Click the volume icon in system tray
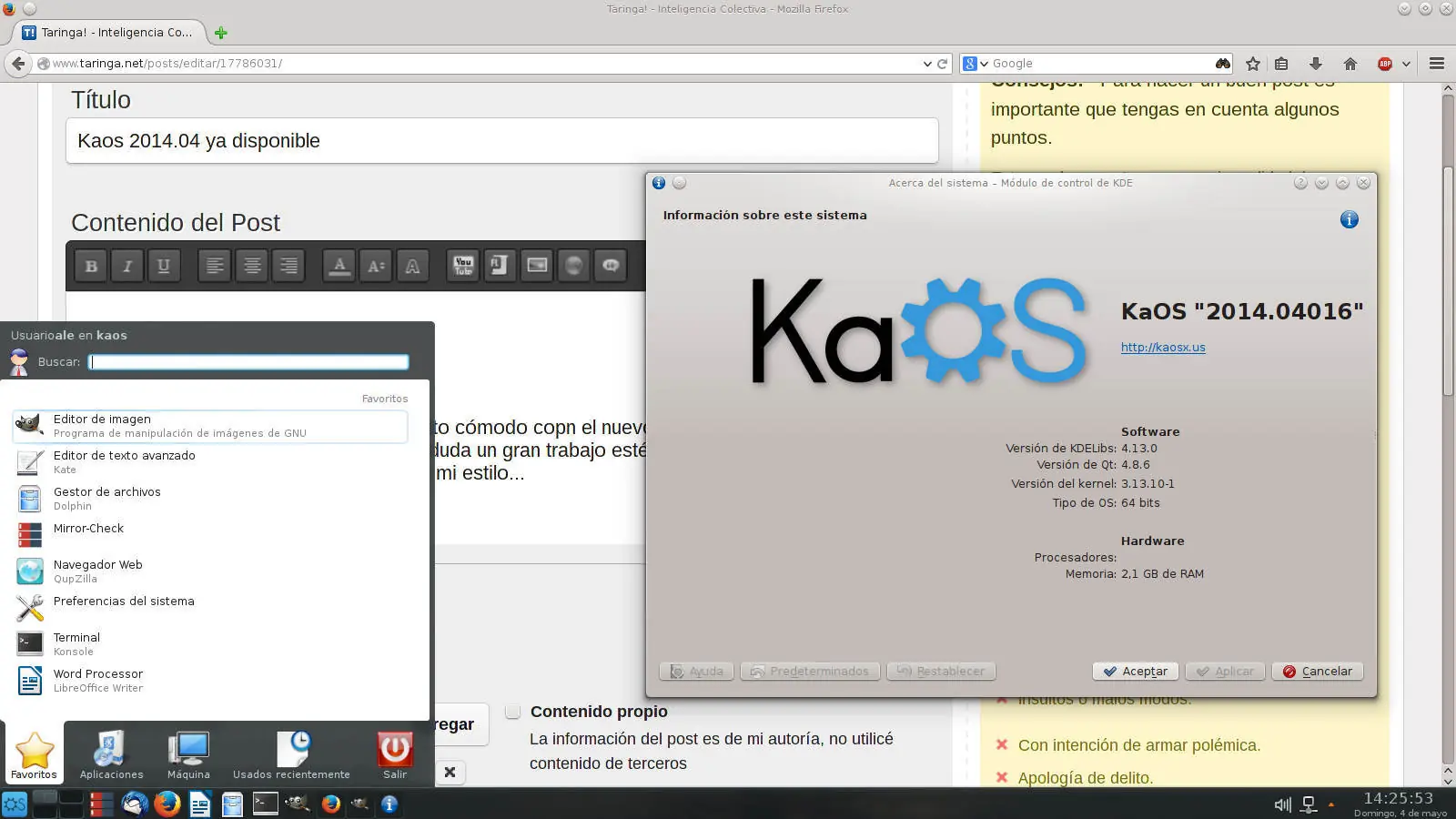The width and height of the screenshot is (1456, 819). tap(1283, 804)
